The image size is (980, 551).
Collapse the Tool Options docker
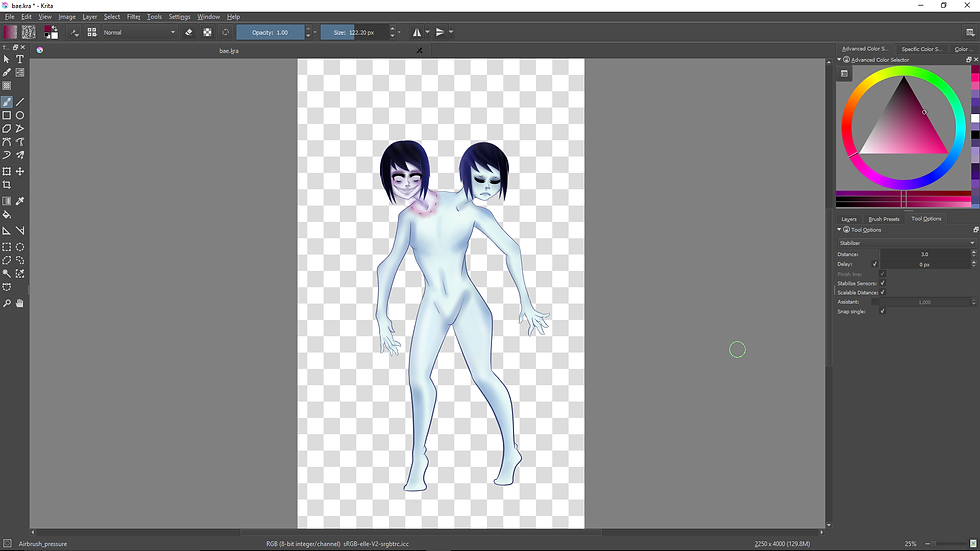[839, 230]
